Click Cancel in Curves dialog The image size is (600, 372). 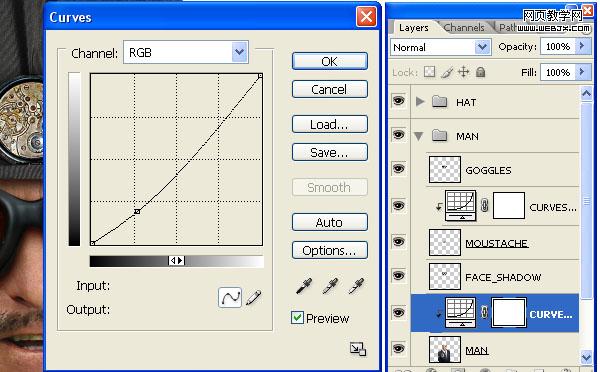[x=330, y=89]
